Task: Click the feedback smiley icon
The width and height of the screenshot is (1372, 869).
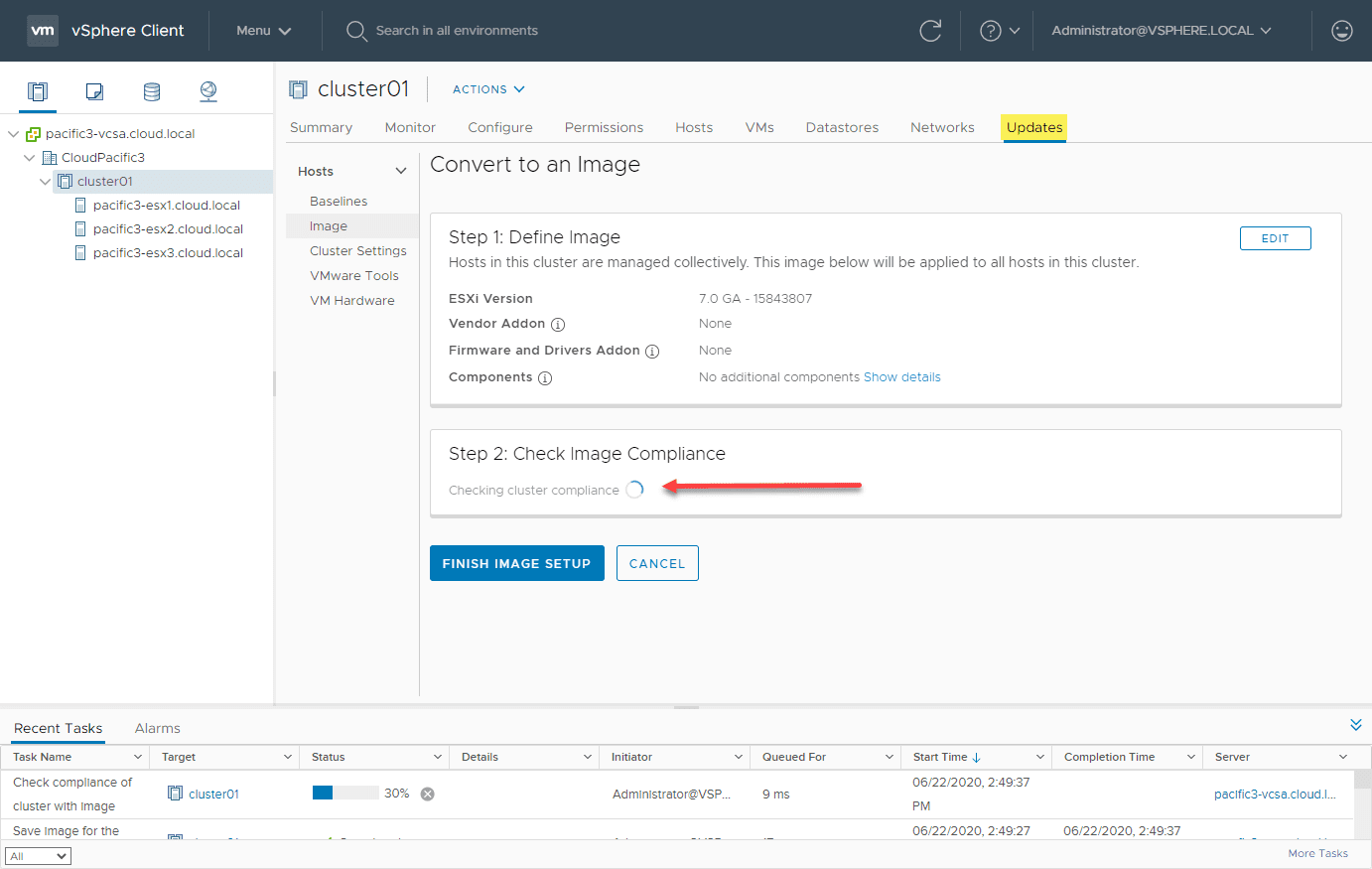Action: (x=1342, y=31)
